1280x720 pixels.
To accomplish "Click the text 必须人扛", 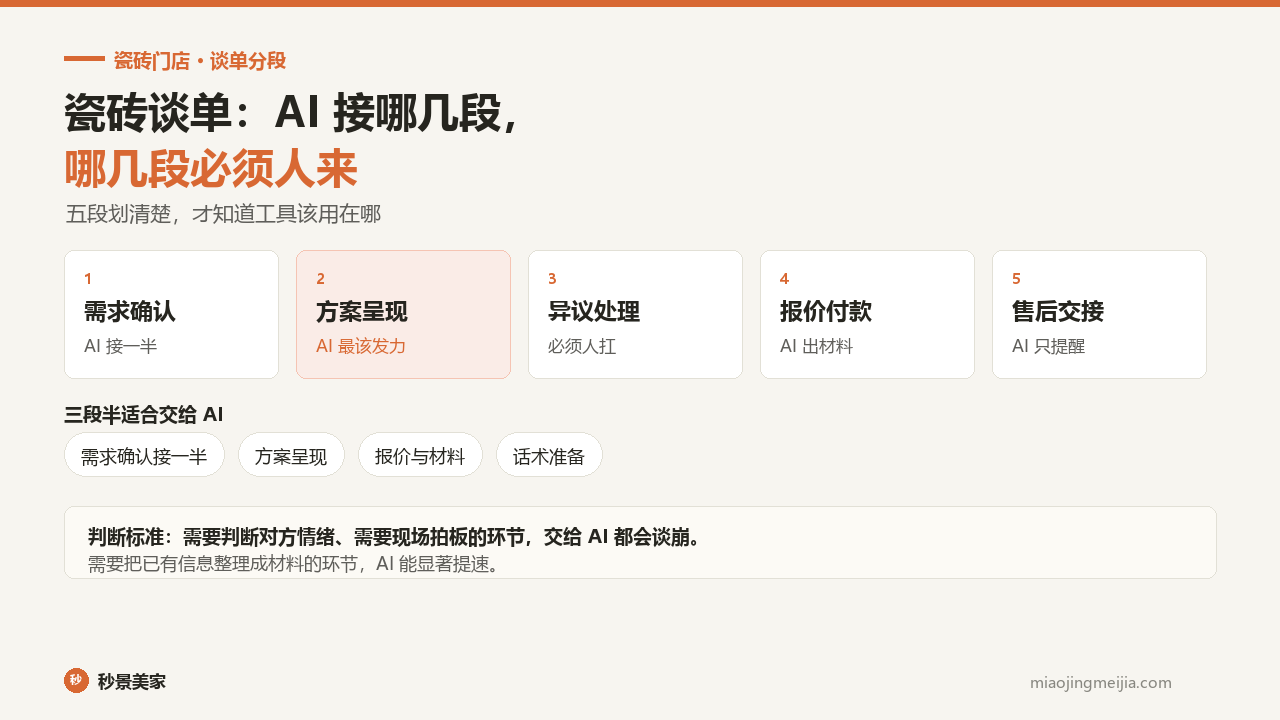I will click(x=582, y=347).
